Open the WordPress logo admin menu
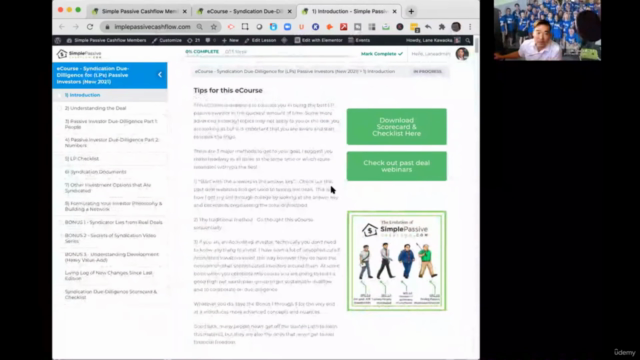This screenshot has height=360, width=640. [58, 40]
